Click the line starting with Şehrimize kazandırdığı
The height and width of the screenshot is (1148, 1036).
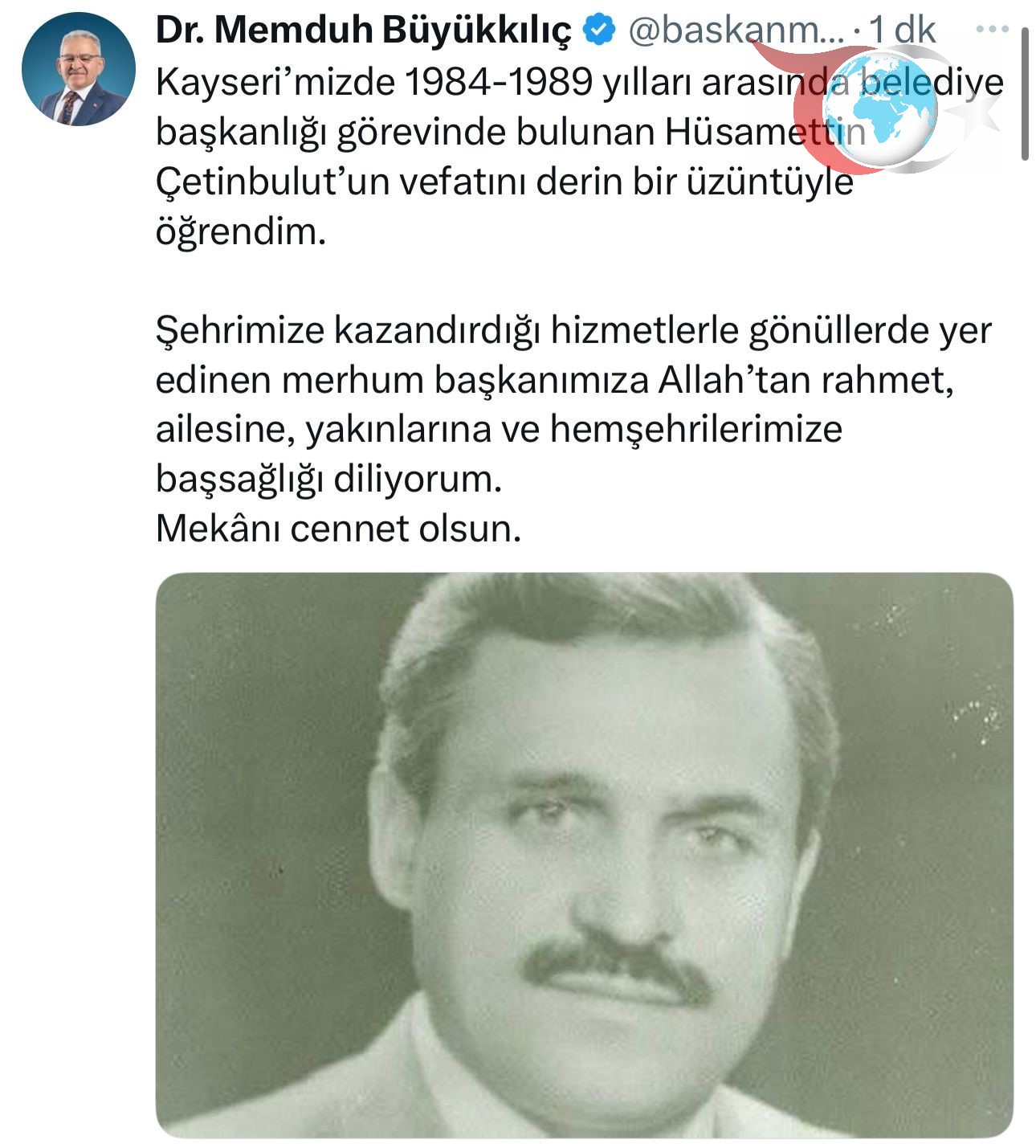pos(573,330)
